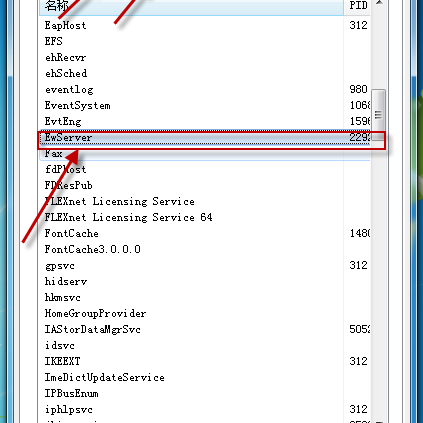Choose the eventlog service row
This screenshot has height=423, width=423.
[205, 89]
